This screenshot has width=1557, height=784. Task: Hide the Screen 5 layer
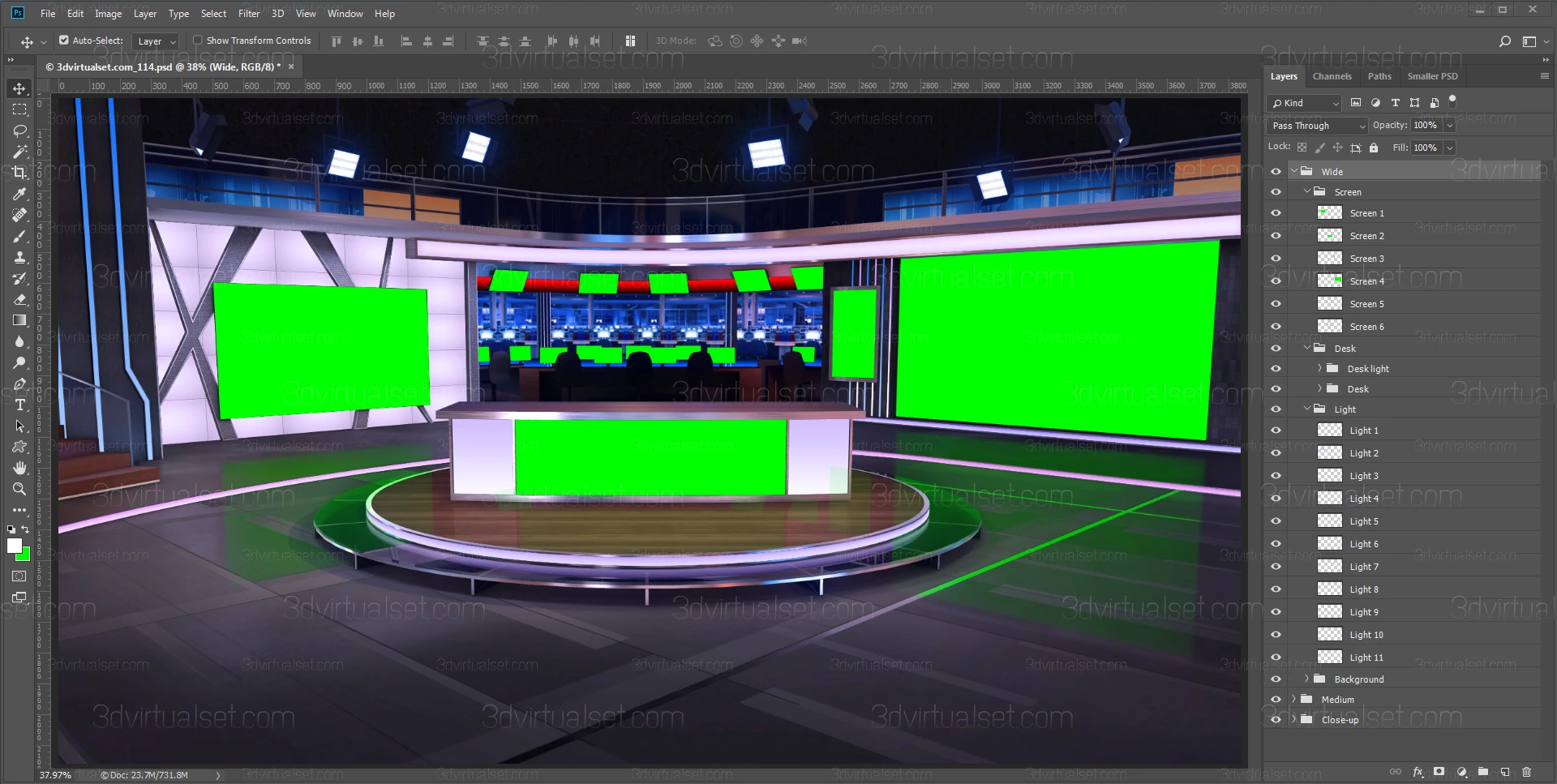coord(1276,304)
